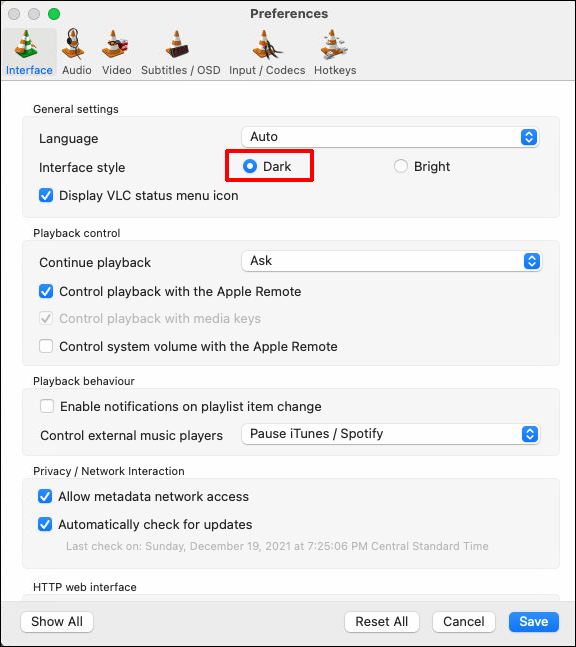Cancel the preferences dialog
The image size is (576, 647).
464,621
